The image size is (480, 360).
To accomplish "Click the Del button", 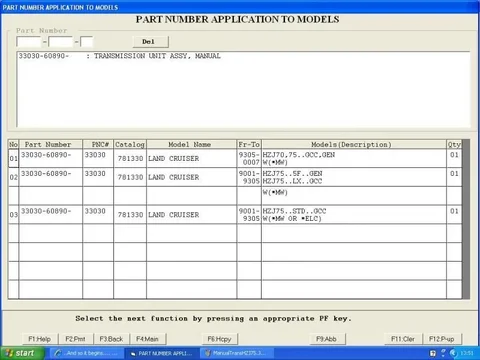I will 151,42.
